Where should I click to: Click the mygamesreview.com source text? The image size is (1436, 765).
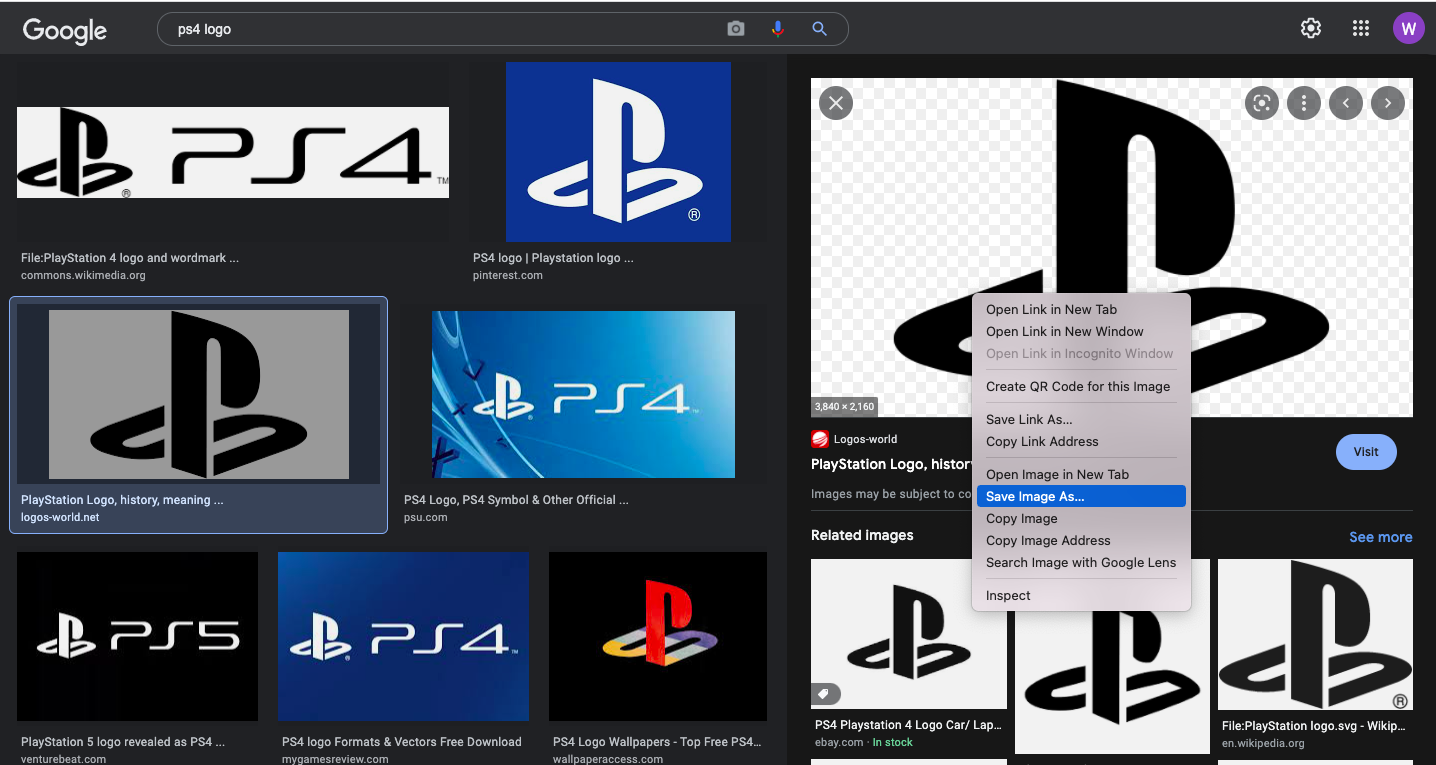(335, 759)
